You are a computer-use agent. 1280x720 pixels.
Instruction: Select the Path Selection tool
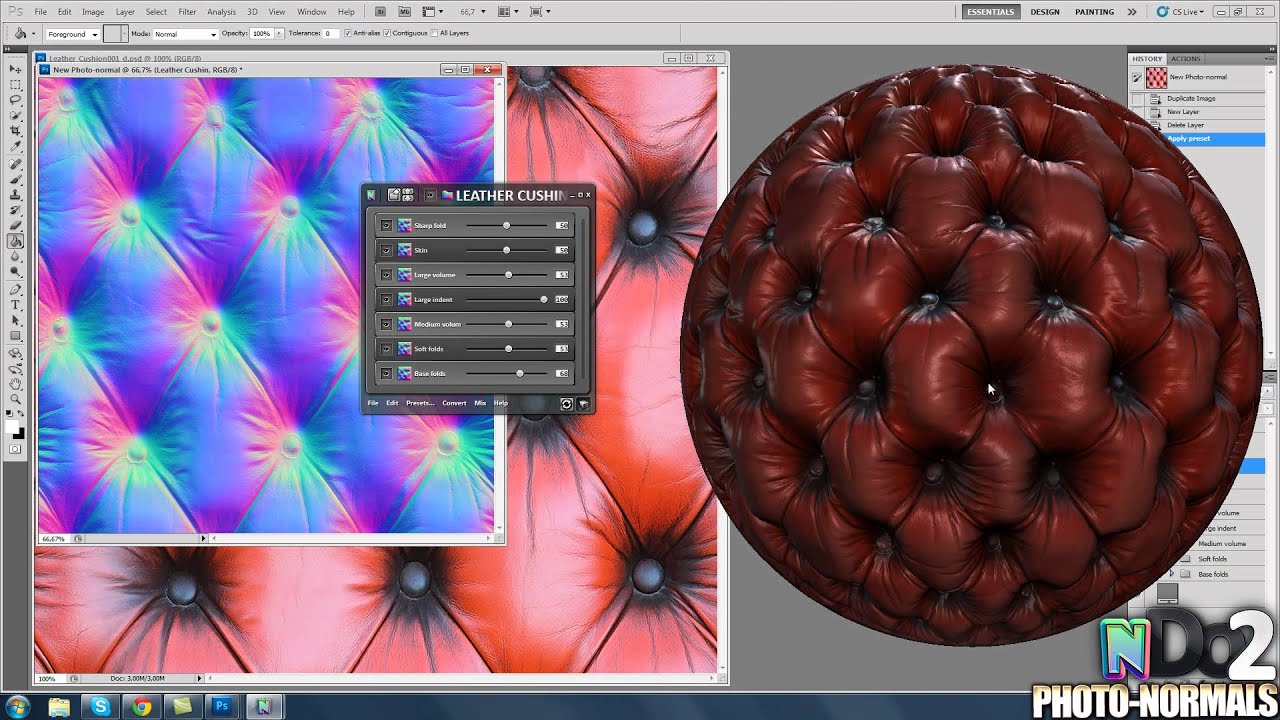coord(16,321)
